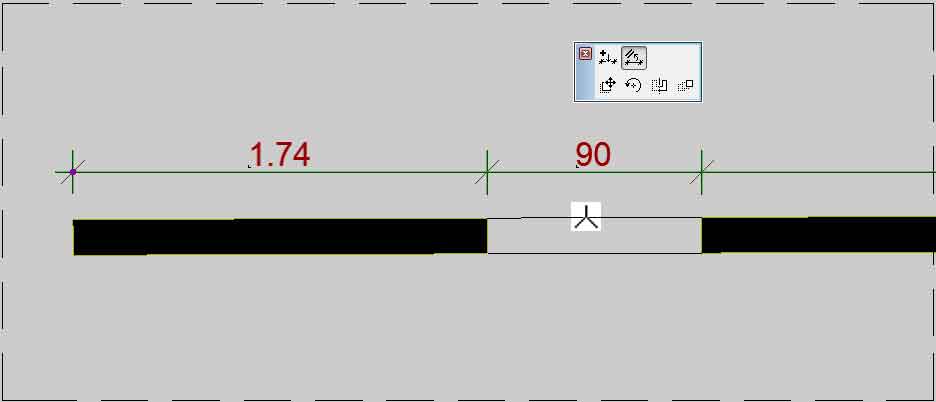Select the 1.74 dimension text
Screen dimensions: 936x402
(279, 155)
